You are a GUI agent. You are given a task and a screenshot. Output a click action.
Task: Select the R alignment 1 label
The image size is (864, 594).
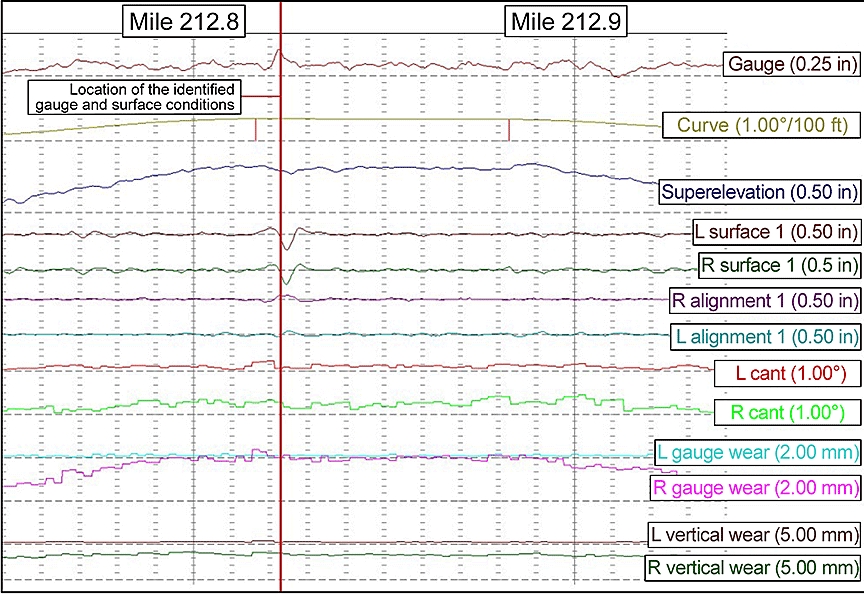[x=766, y=300]
